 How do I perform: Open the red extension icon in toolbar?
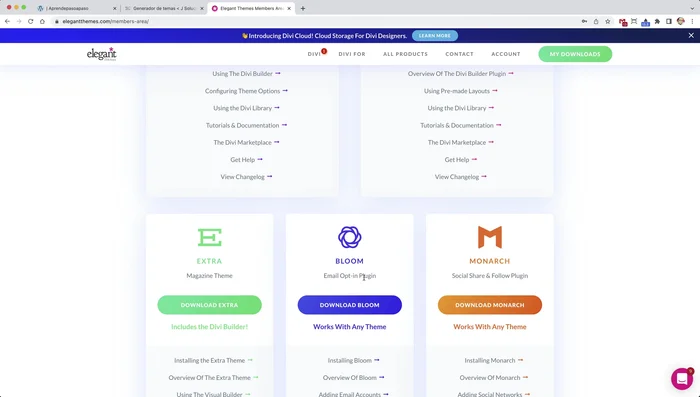(623, 22)
